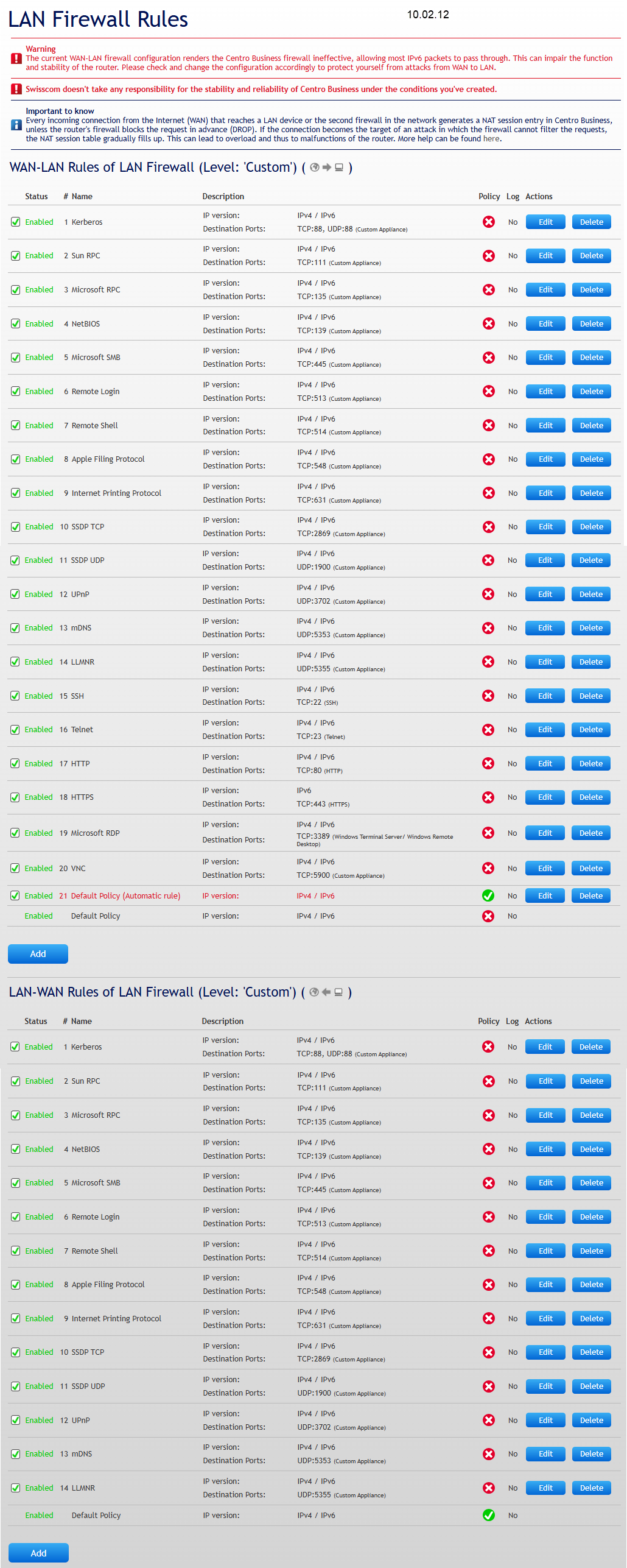
Task: Click the green allow icon on LAN-WAN Default Policy
Action: [488, 1515]
